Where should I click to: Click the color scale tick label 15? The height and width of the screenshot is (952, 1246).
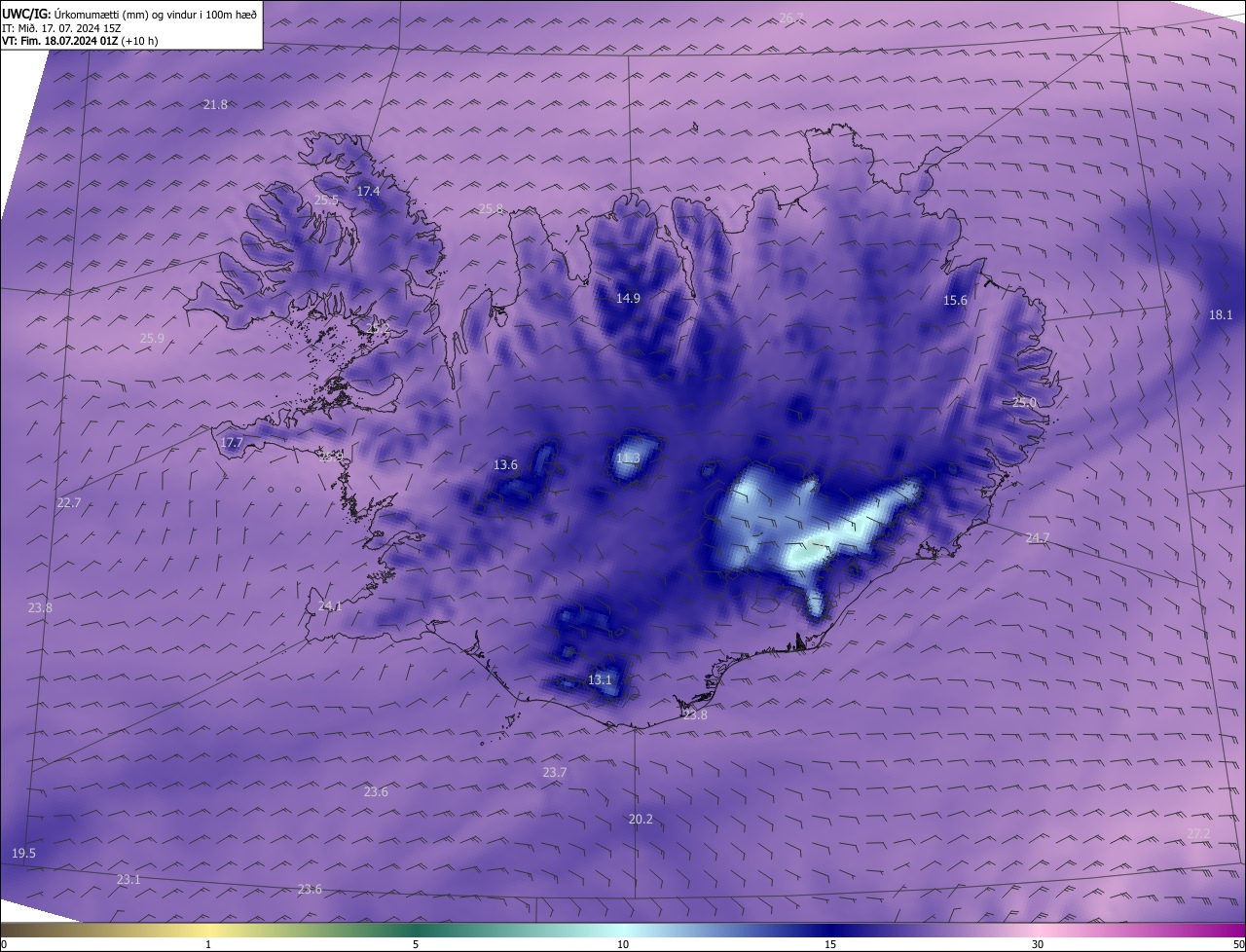(830, 944)
